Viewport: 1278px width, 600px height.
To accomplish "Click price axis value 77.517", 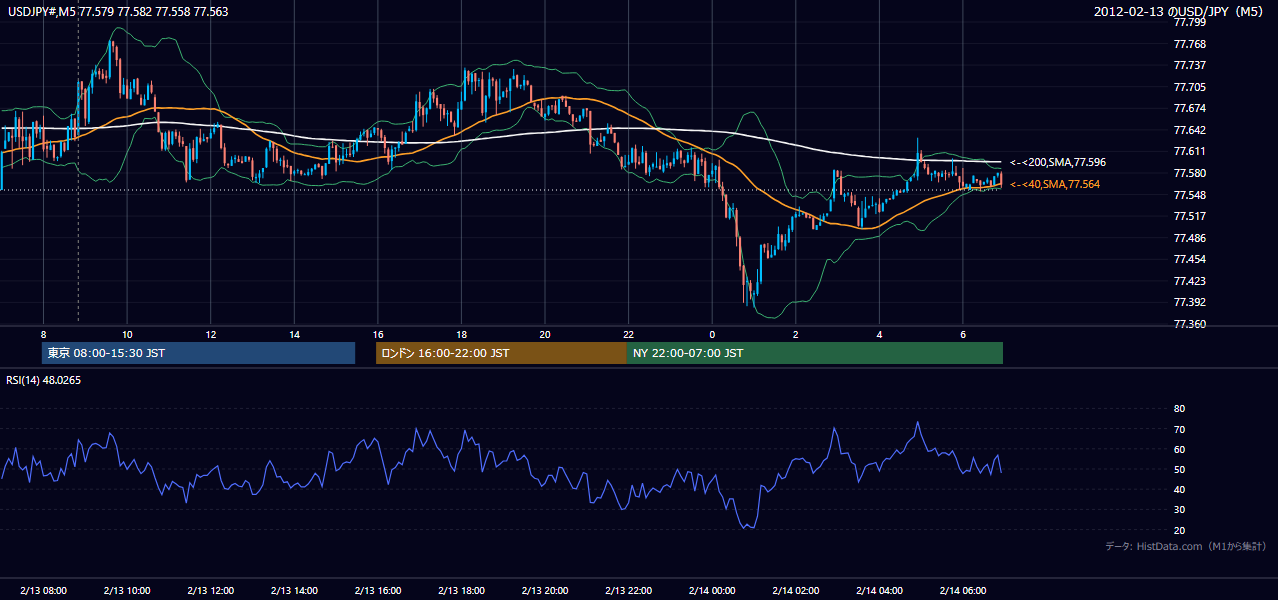I will [x=1189, y=216].
